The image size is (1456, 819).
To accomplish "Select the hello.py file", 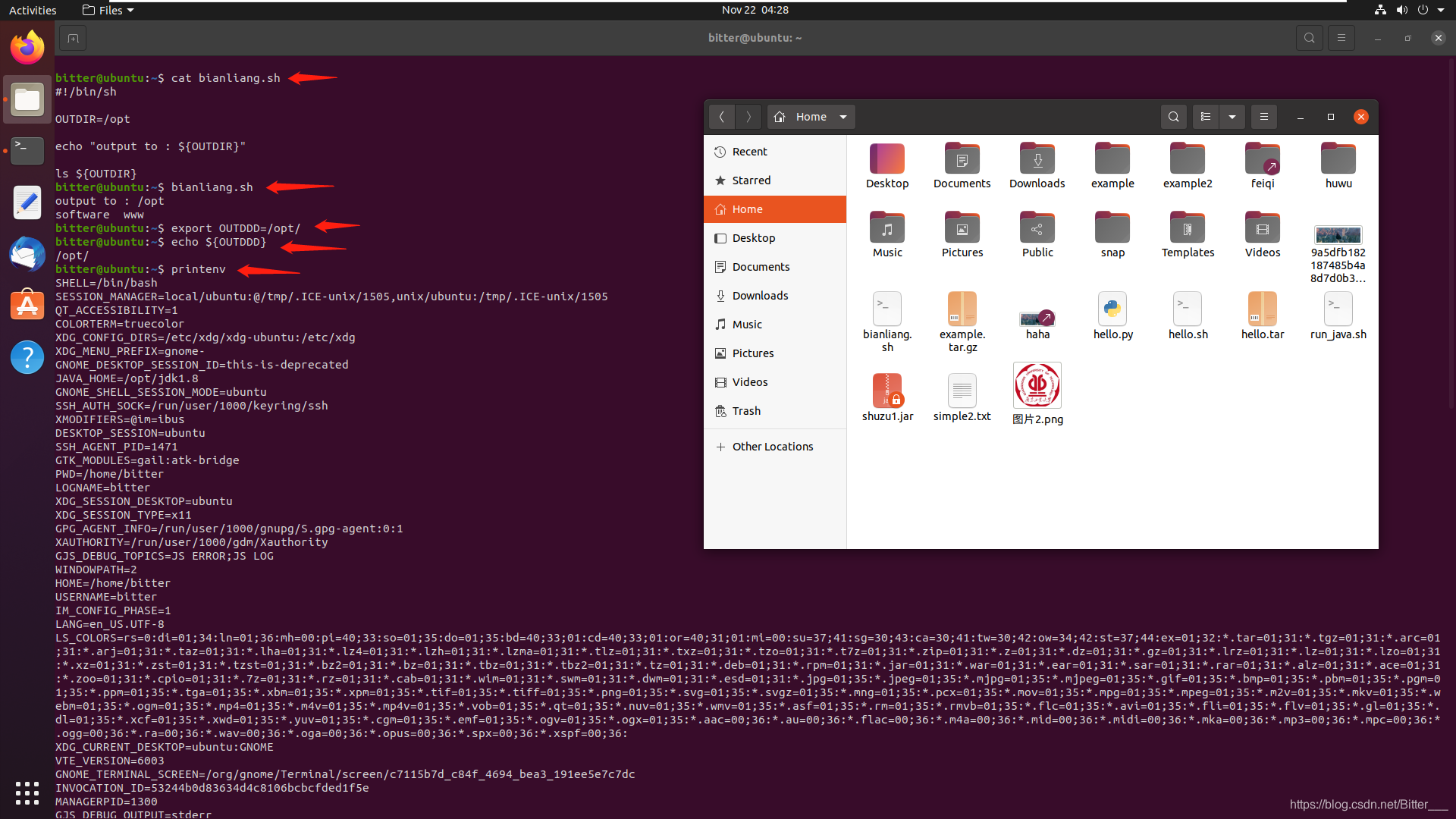I will pos(1112,311).
